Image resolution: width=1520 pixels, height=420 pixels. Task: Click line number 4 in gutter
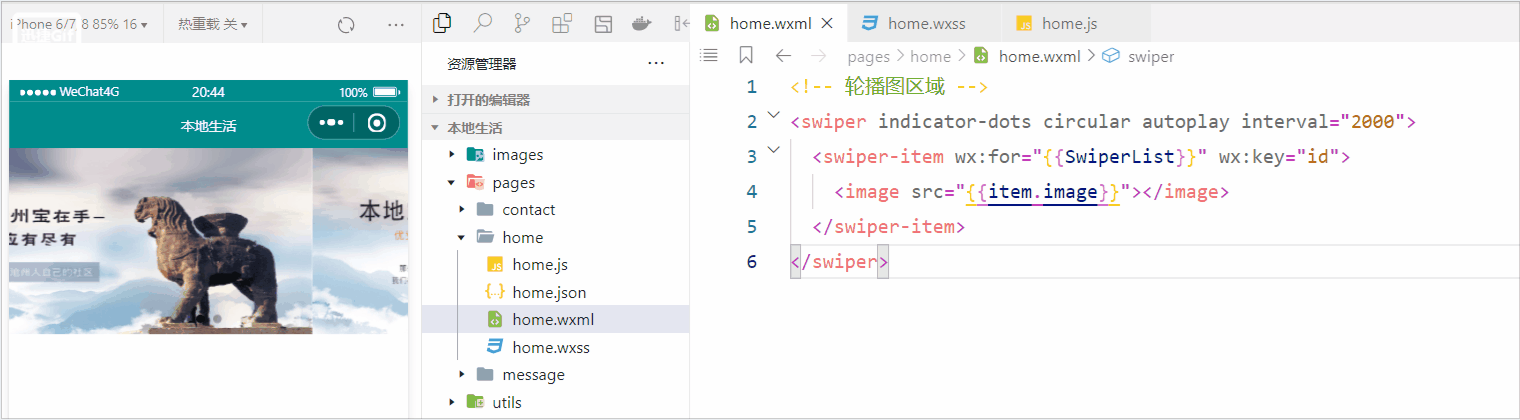[752, 192]
